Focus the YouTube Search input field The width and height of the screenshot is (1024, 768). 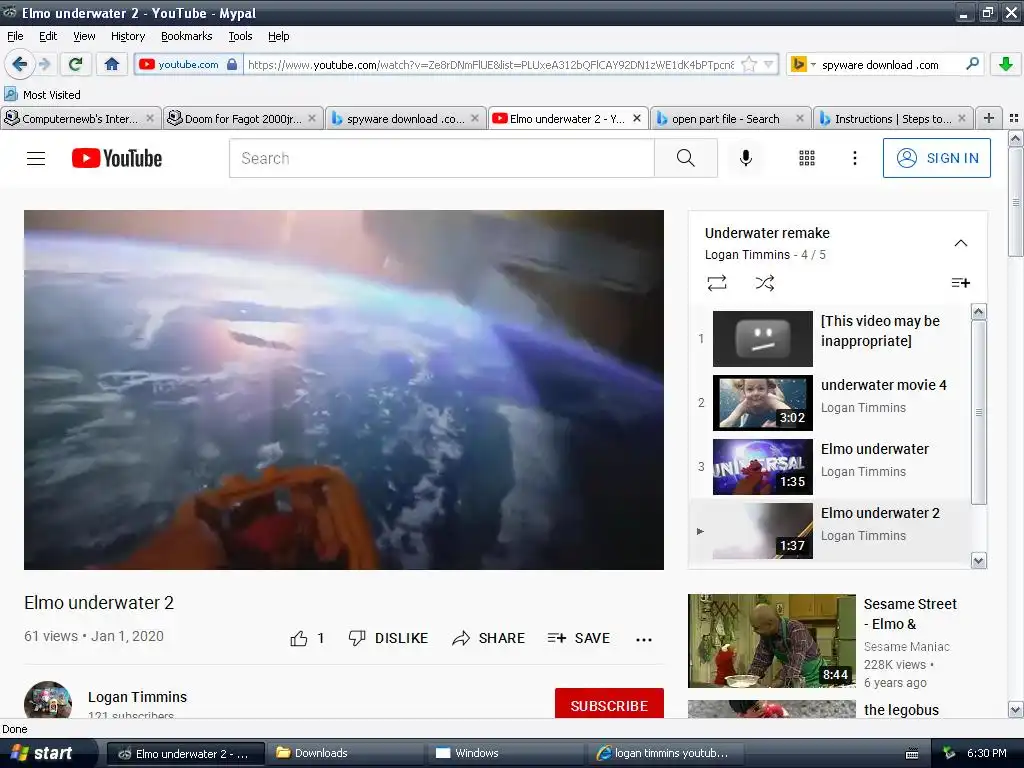(442, 158)
